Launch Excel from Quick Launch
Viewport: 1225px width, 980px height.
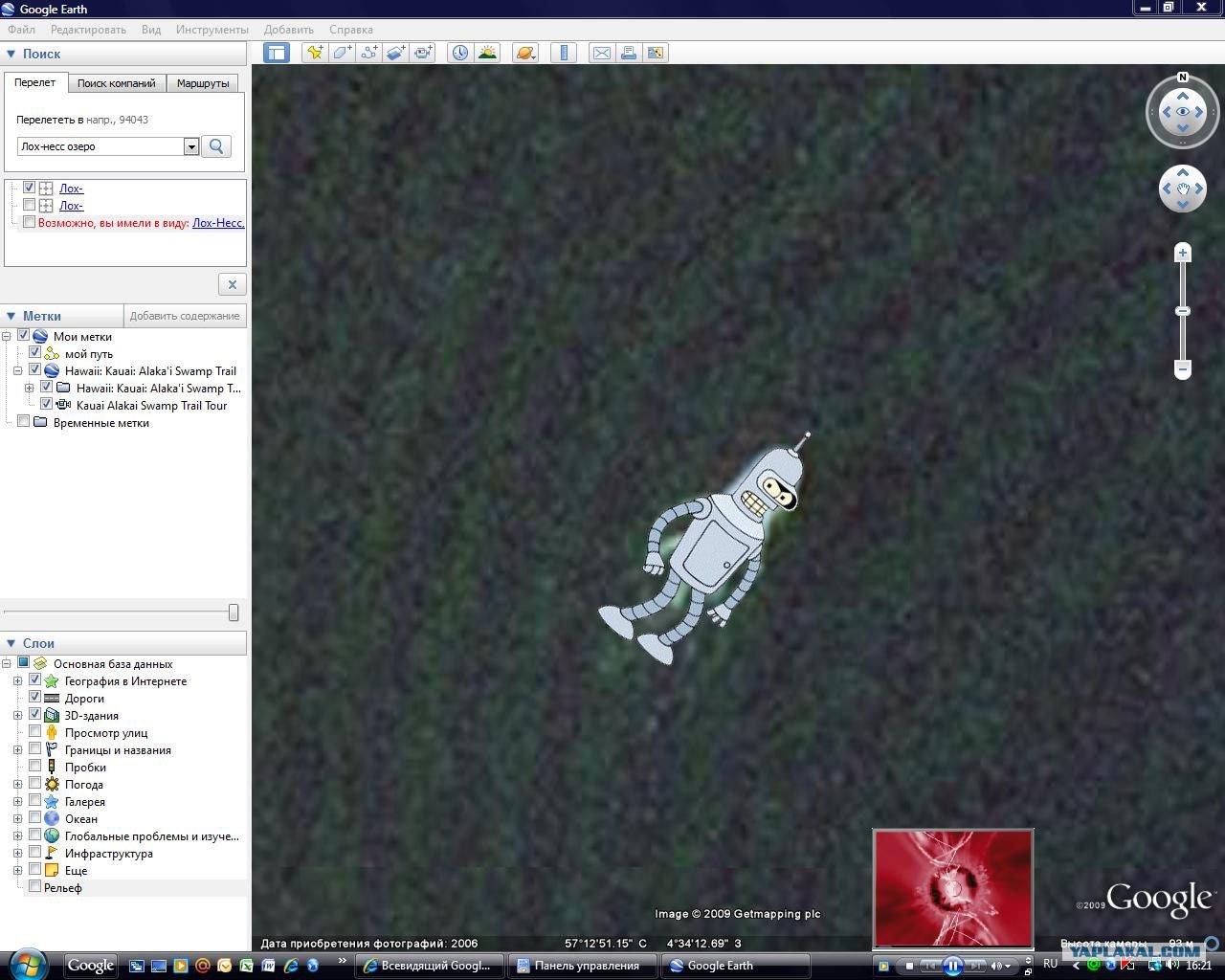[246, 966]
